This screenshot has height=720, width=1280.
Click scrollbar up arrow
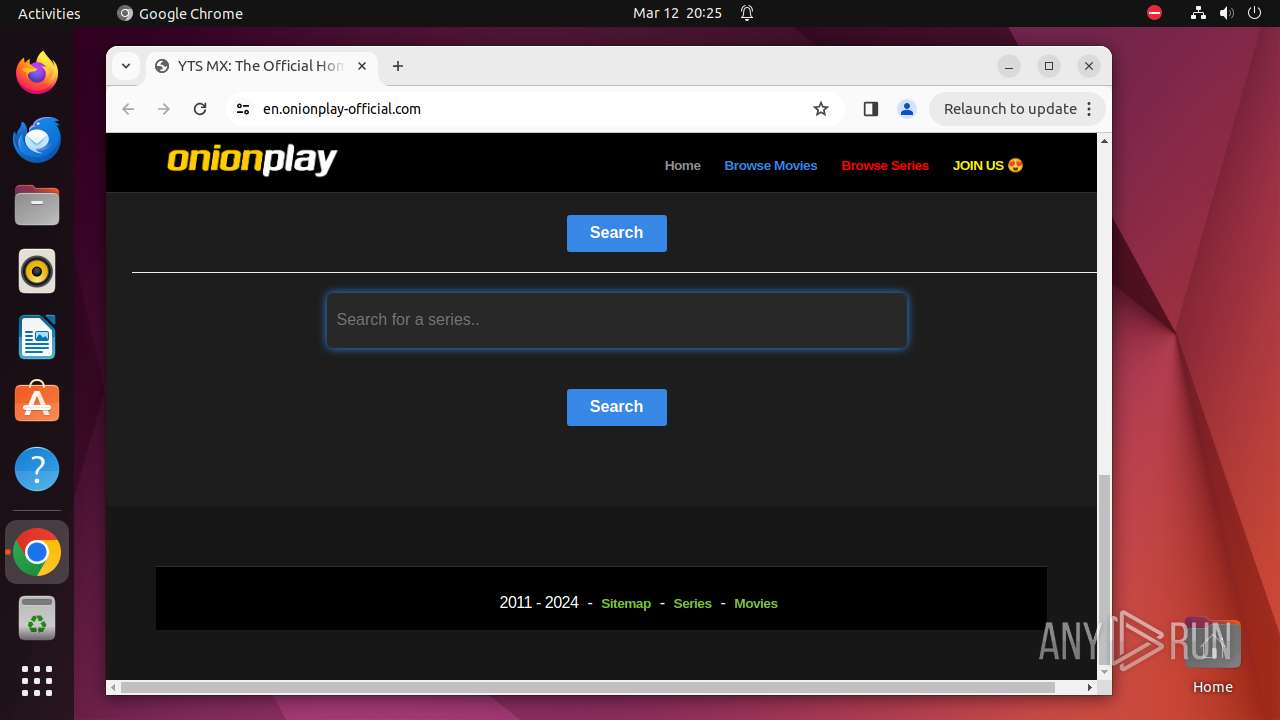(1104, 141)
